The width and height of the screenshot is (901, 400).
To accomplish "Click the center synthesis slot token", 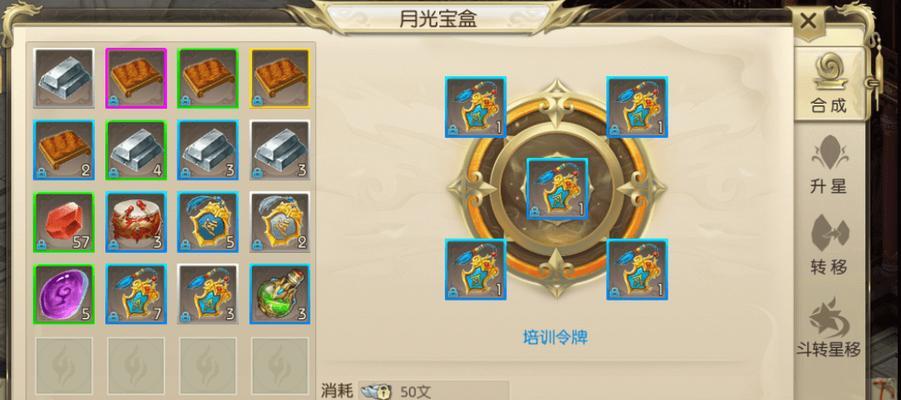I will coord(557,189).
